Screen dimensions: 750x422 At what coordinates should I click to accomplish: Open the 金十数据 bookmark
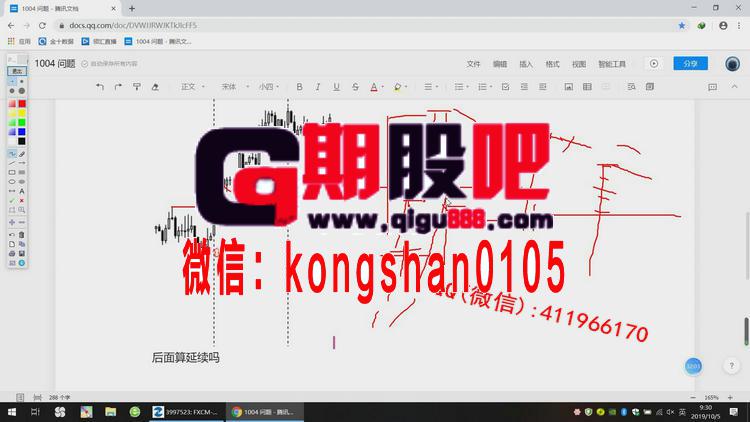point(56,42)
